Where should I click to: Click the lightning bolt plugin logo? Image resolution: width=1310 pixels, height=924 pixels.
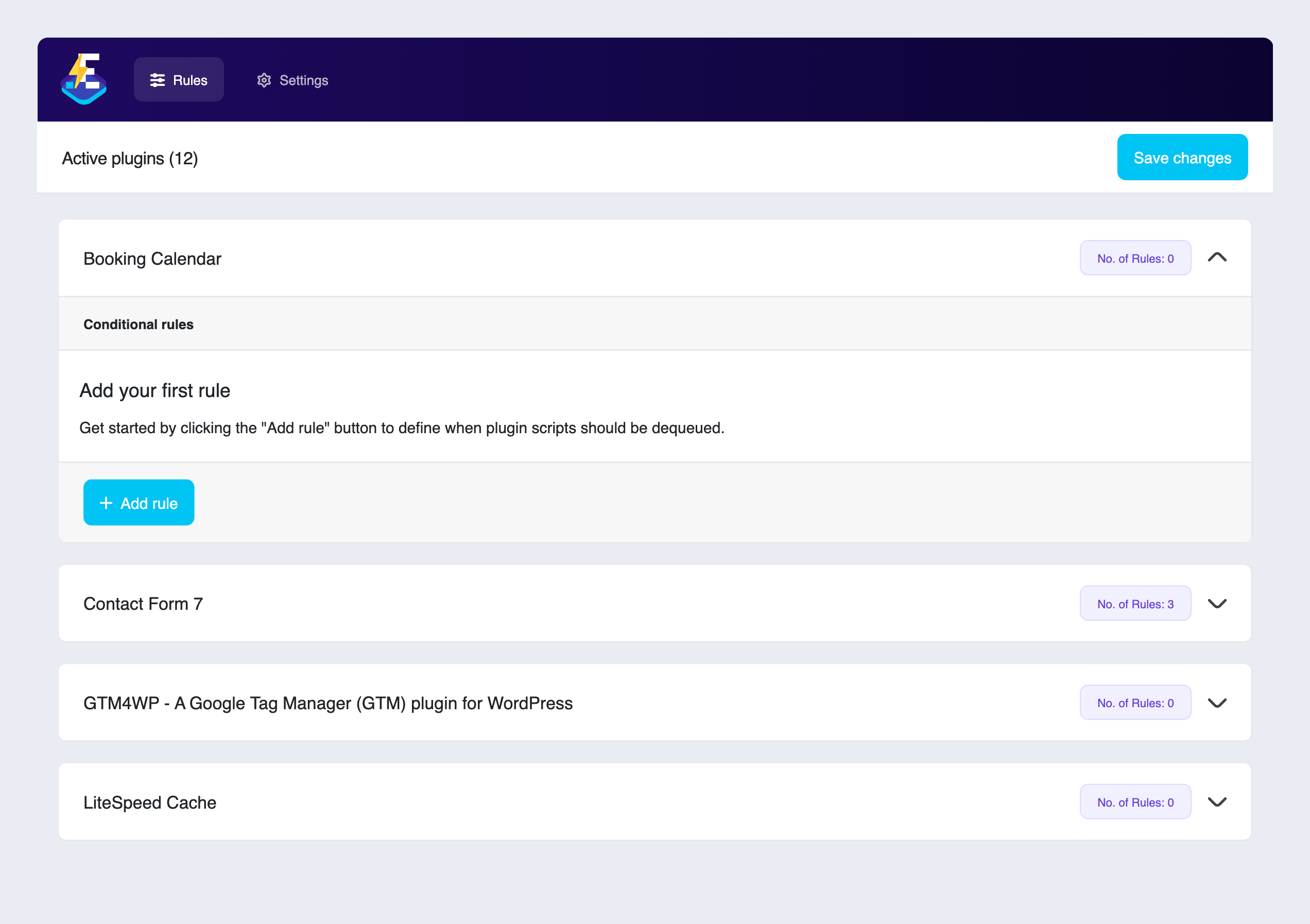84,79
